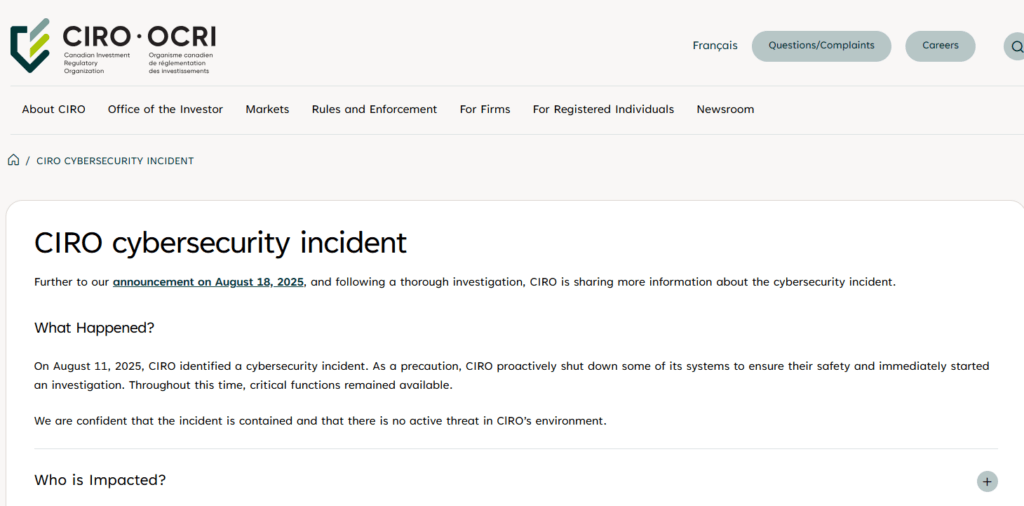The height and width of the screenshot is (506, 1024).
Task: Expand the Who is Impacted? section heading
Action: click(100, 480)
